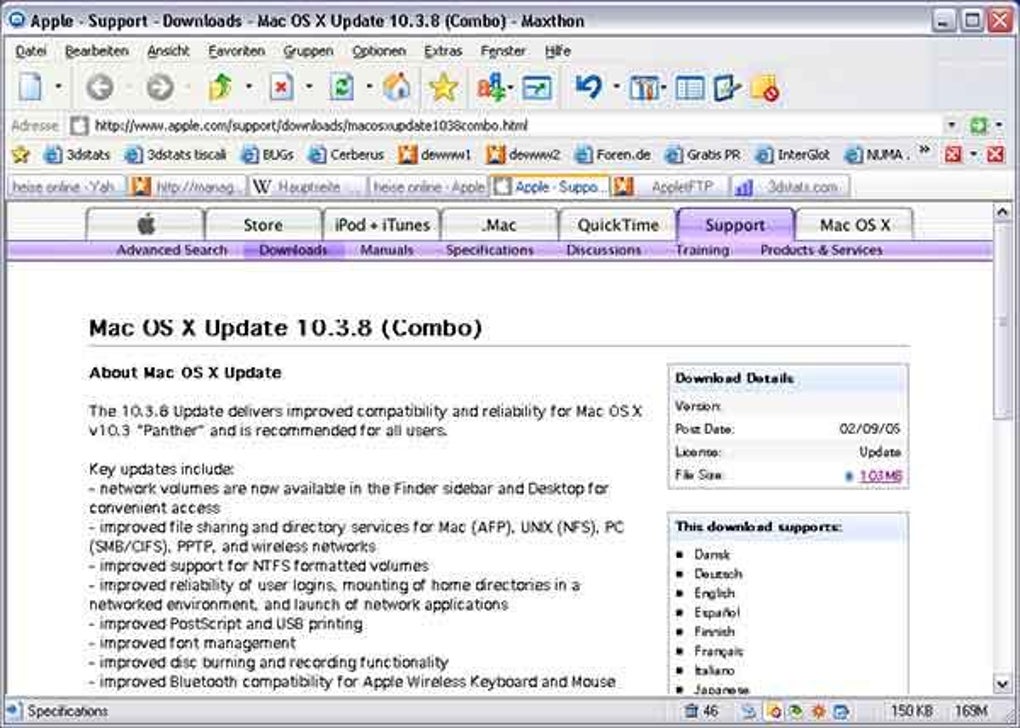
Task: Open the Datei menu
Action: (x=31, y=51)
